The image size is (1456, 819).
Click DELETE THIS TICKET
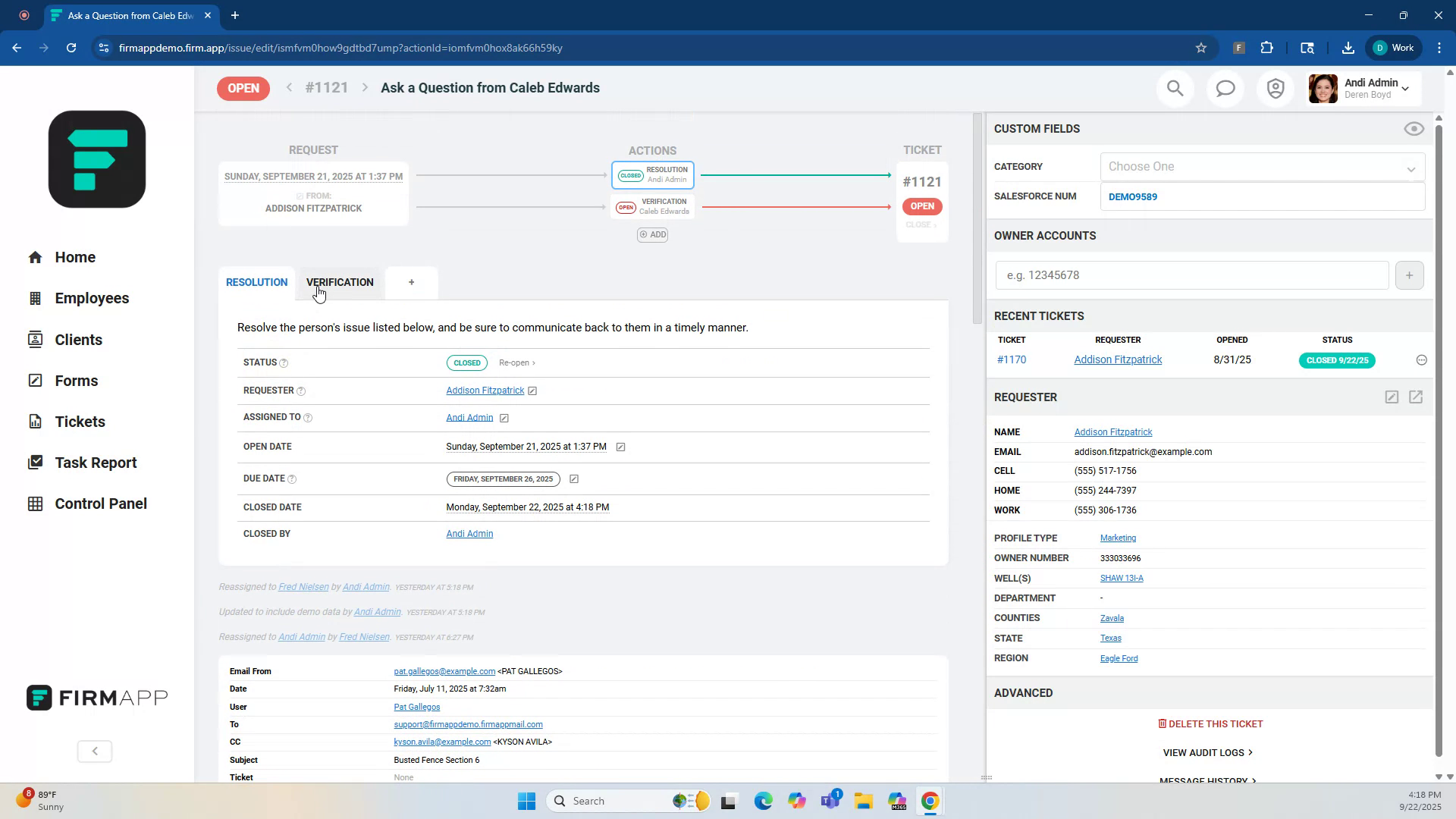[x=1209, y=723]
